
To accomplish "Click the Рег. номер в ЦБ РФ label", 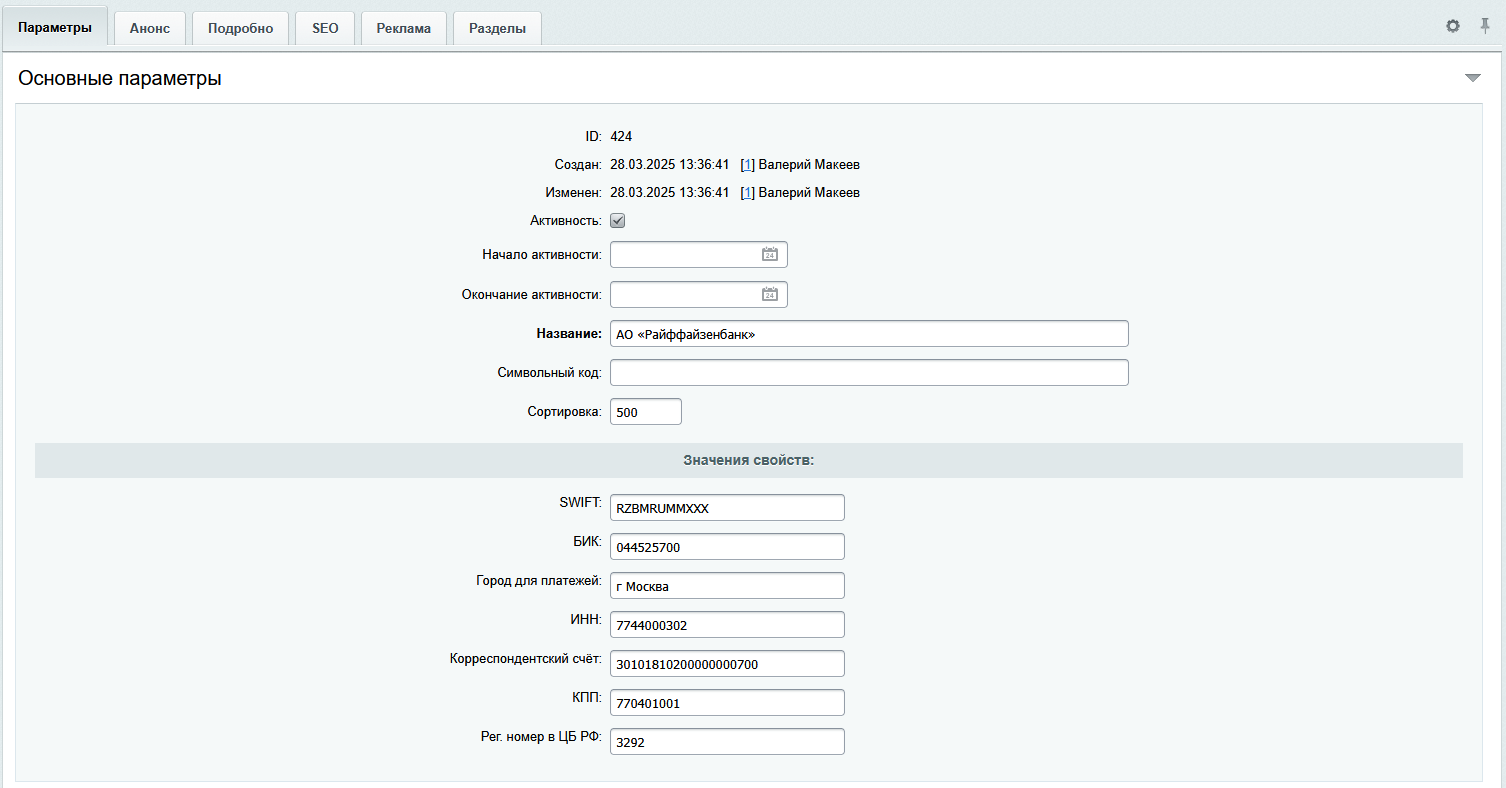I will coord(541,737).
